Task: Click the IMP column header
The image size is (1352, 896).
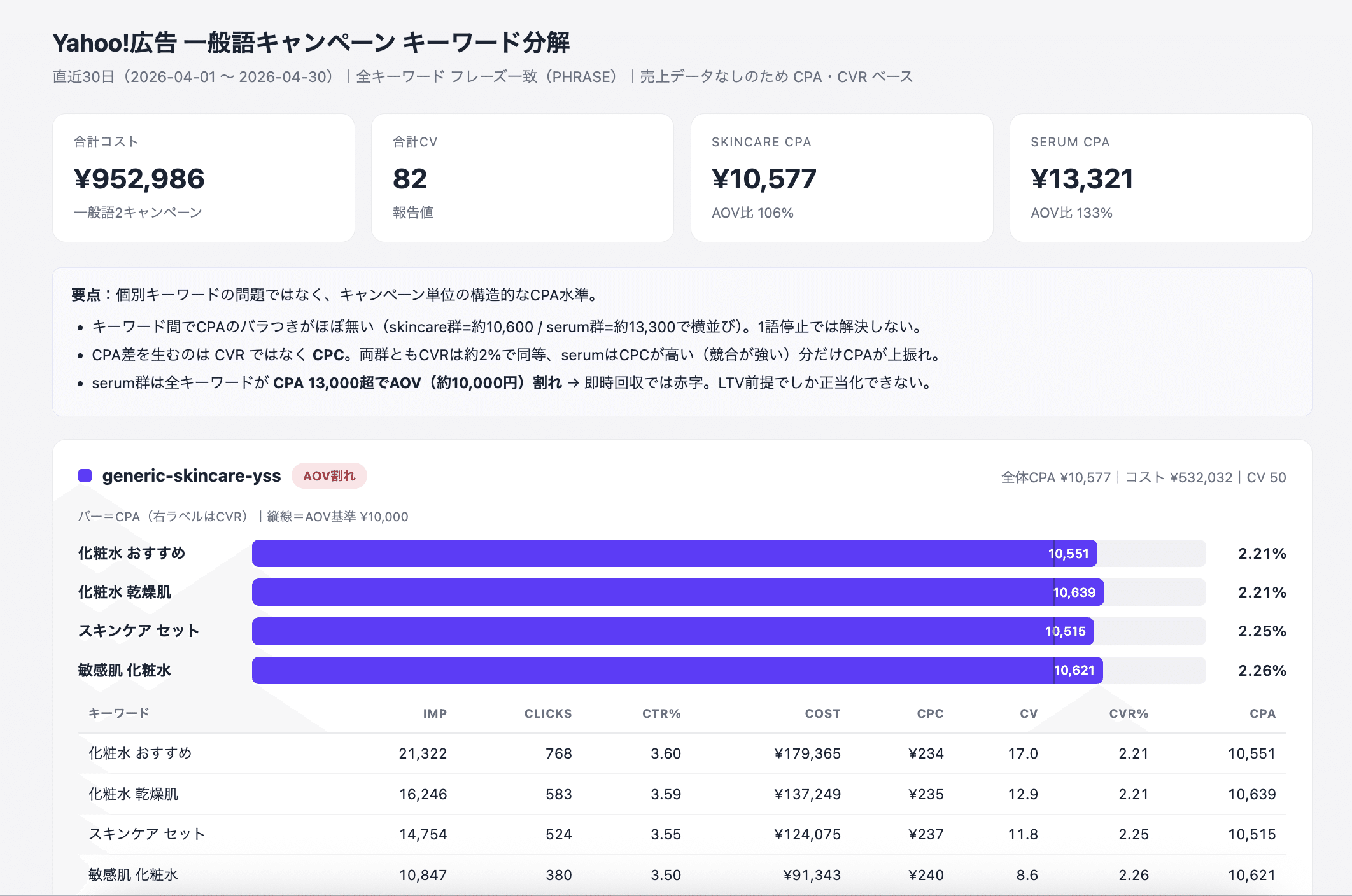Action: pyautogui.click(x=435, y=714)
